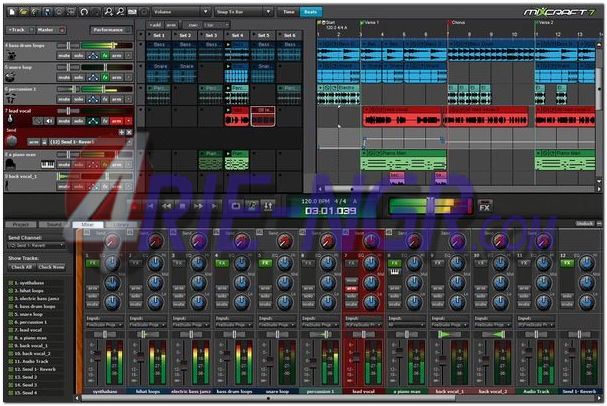Image resolution: width=607 pixels, height=406 pixels.
Task: Click Check None under Show Tracks
Action: click(51, 267)
